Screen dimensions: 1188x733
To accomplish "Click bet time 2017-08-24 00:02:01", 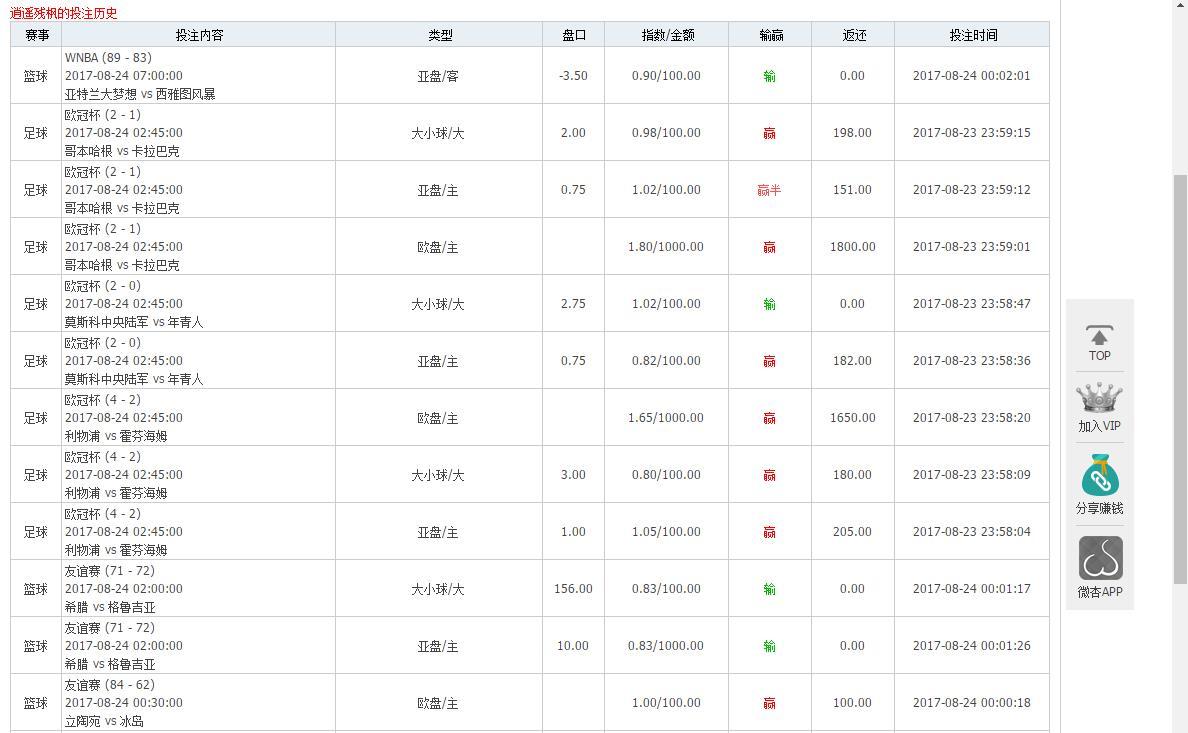I will pyautogui.click(x=971, y=76).
